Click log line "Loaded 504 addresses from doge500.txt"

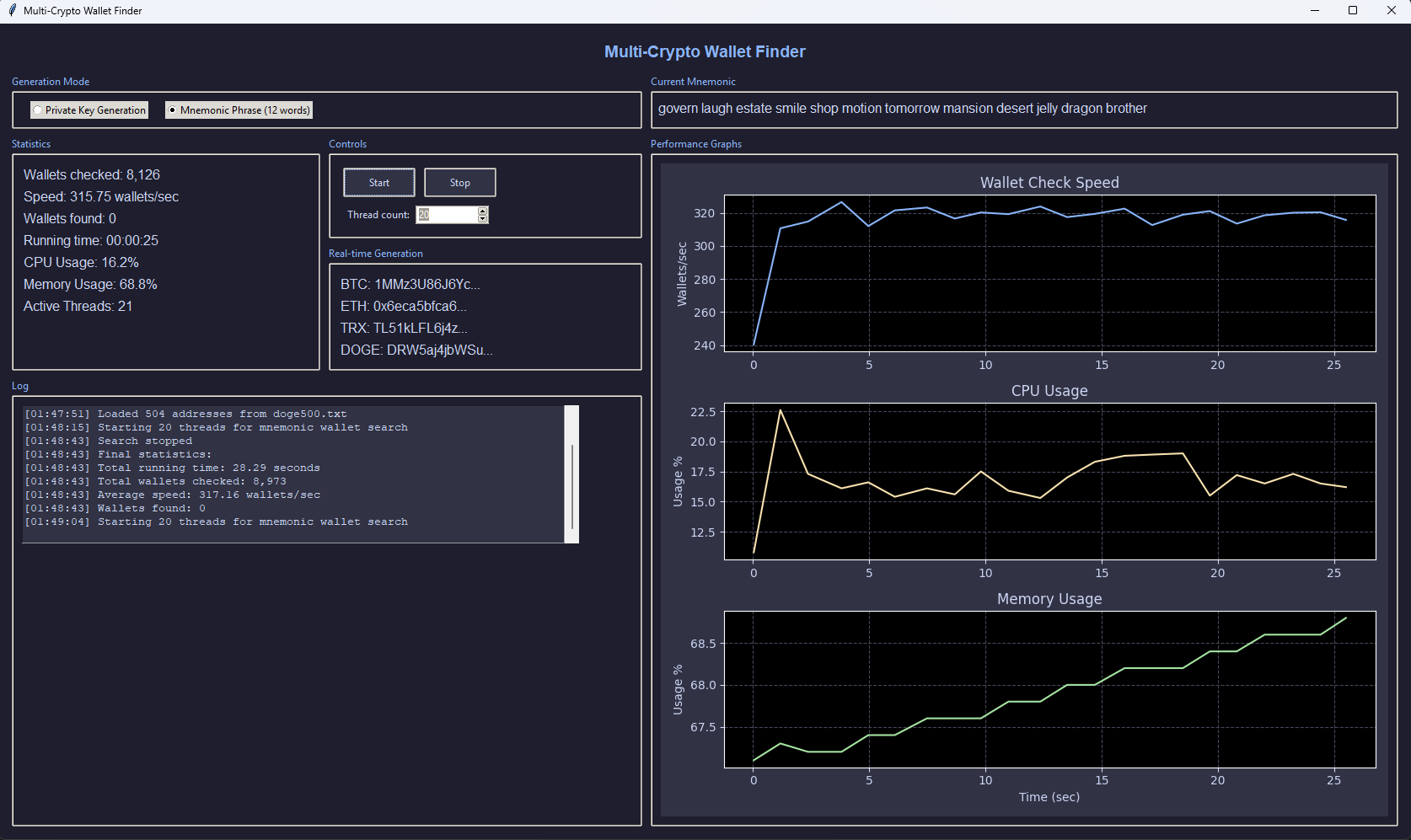[185, 415]
